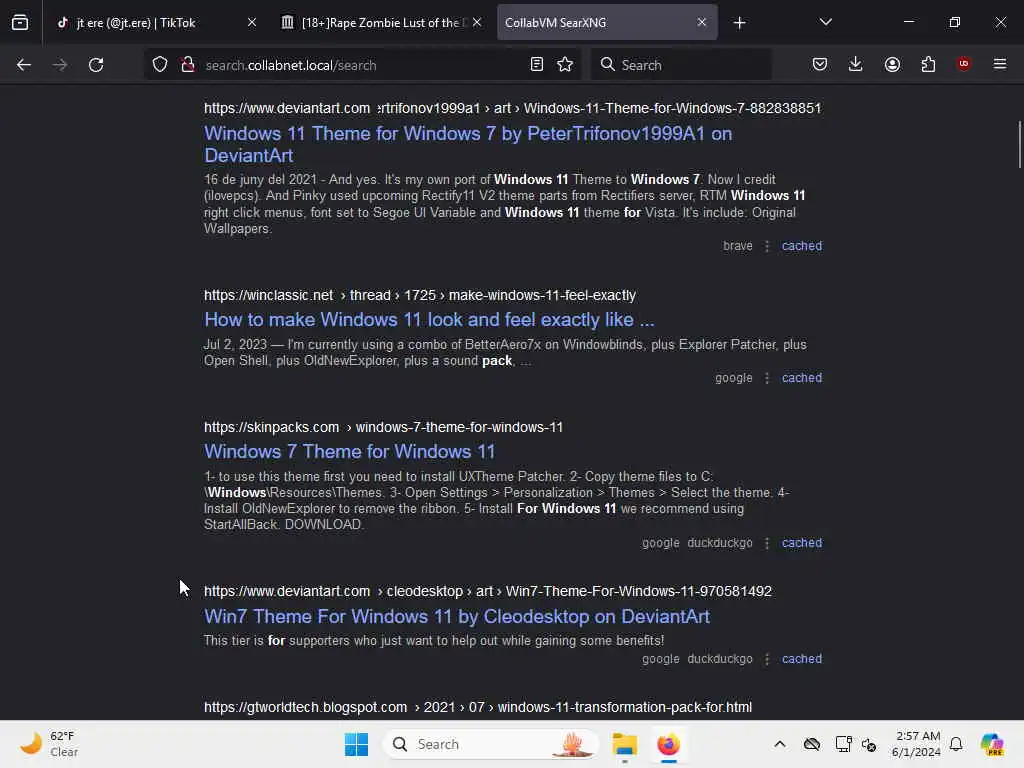Open Windows 11 Theme for Windows 7 result
Viewport: 1024px width, 768px height.
coord(468,144)
